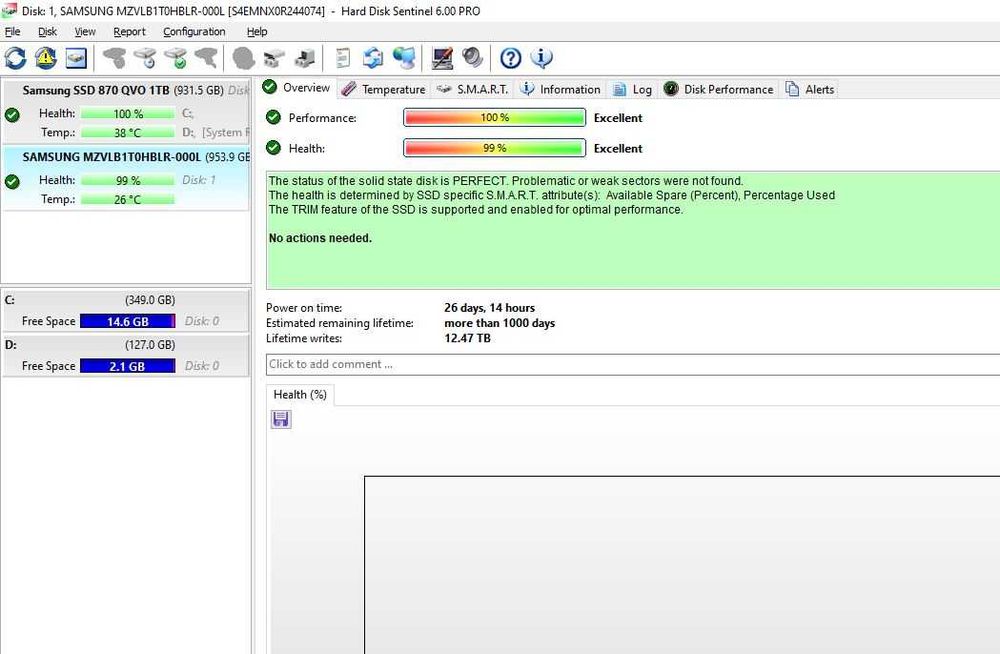This screenshot has width=1000, height=654.
Task: Click the disk with clock test icon
Action: coord(145,58)
